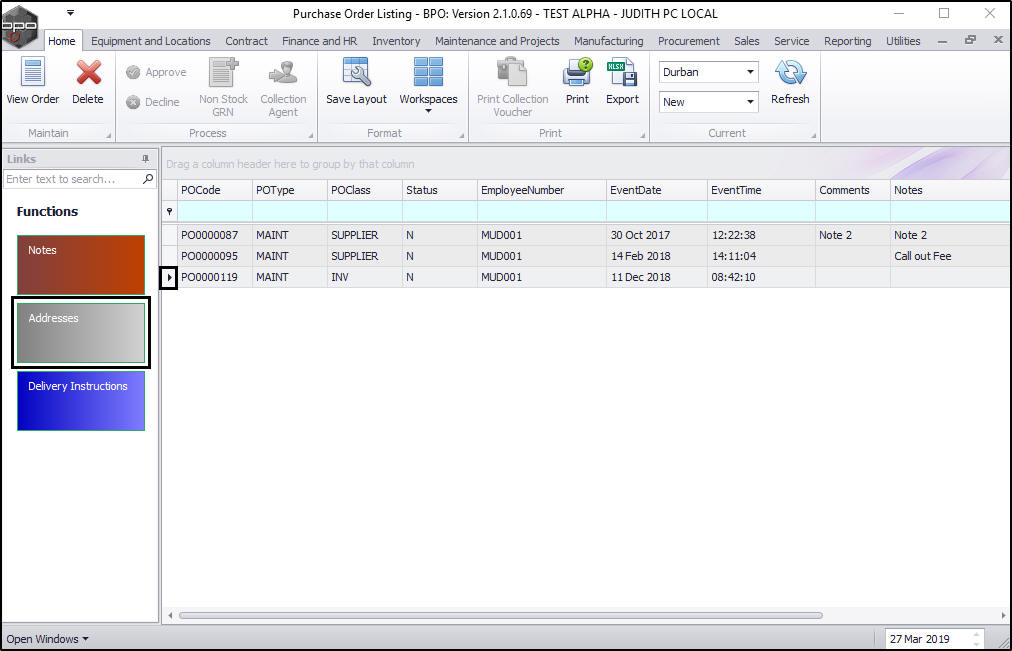The width and height of the screenshot is (1012, 651).
Task: Save the grid layout
Action: (x=356, y=81)
